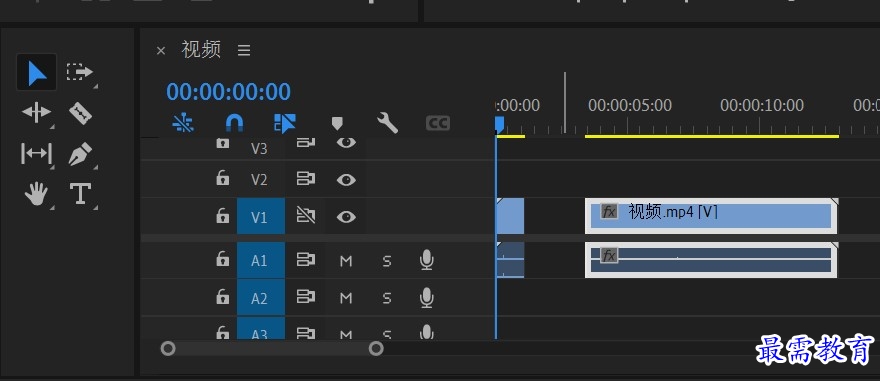Click fx badge on the A1 audio clip
The height and width of the screenshot is (381, 880).
pos(609,256)
